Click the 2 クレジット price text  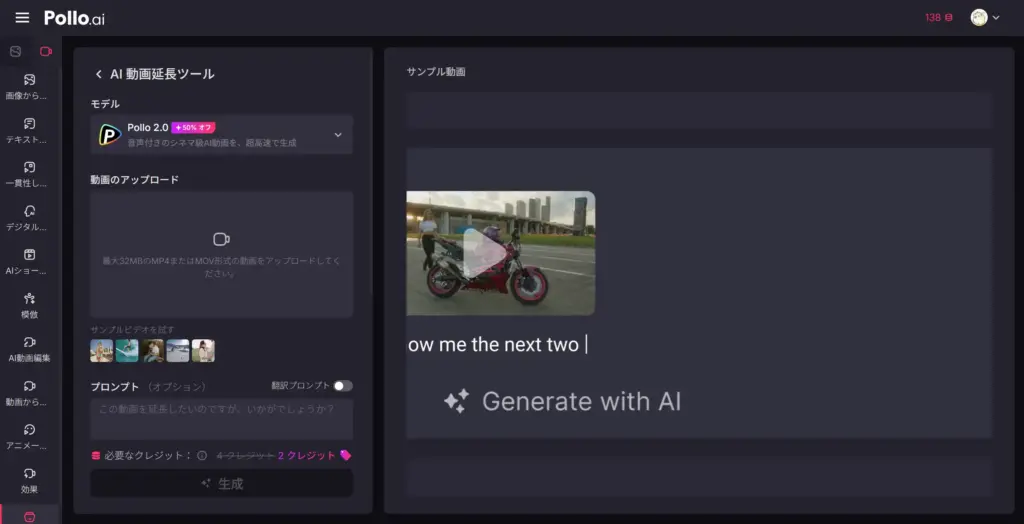[x=306, y=455]
